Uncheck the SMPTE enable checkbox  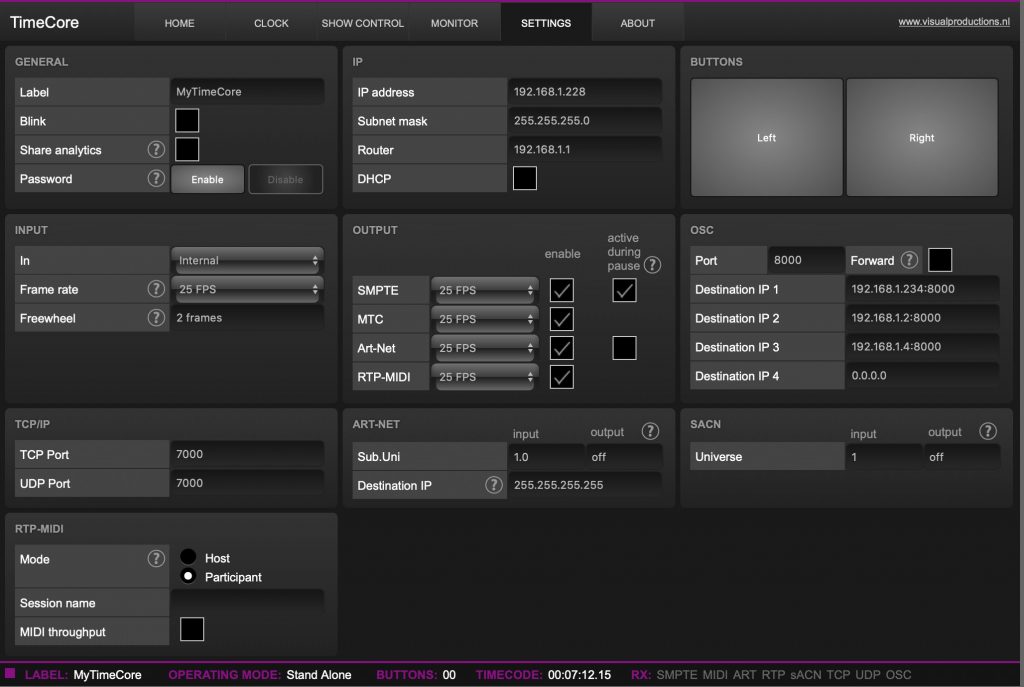[562, 290]
